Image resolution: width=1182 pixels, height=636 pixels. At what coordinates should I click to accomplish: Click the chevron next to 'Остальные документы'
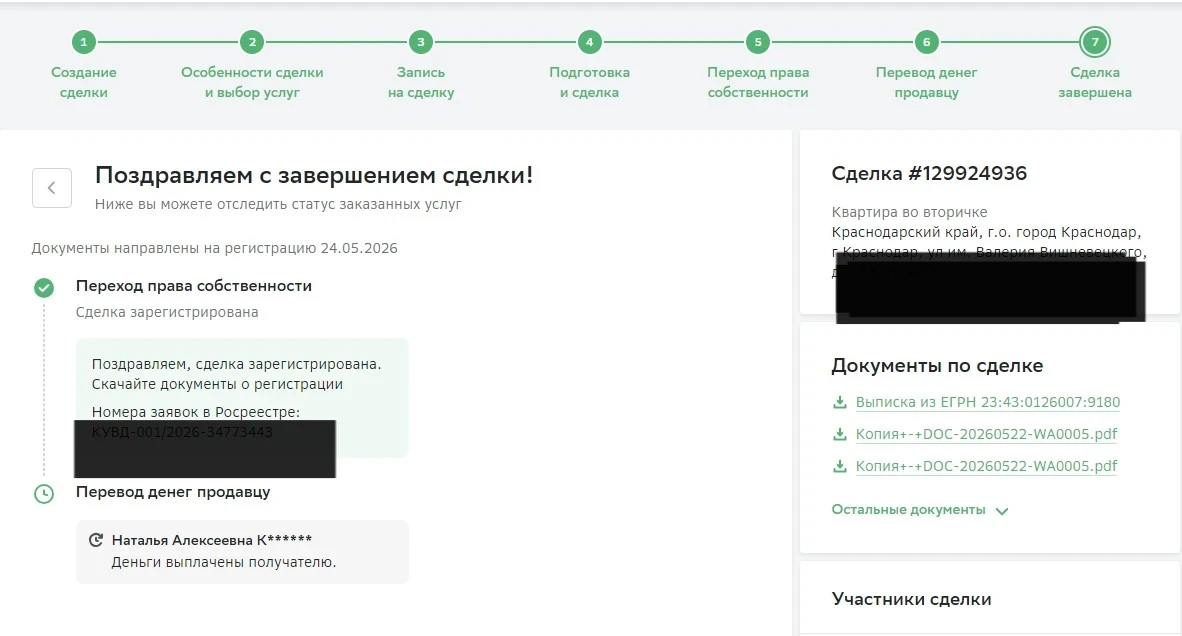(x=1002, y=511)
